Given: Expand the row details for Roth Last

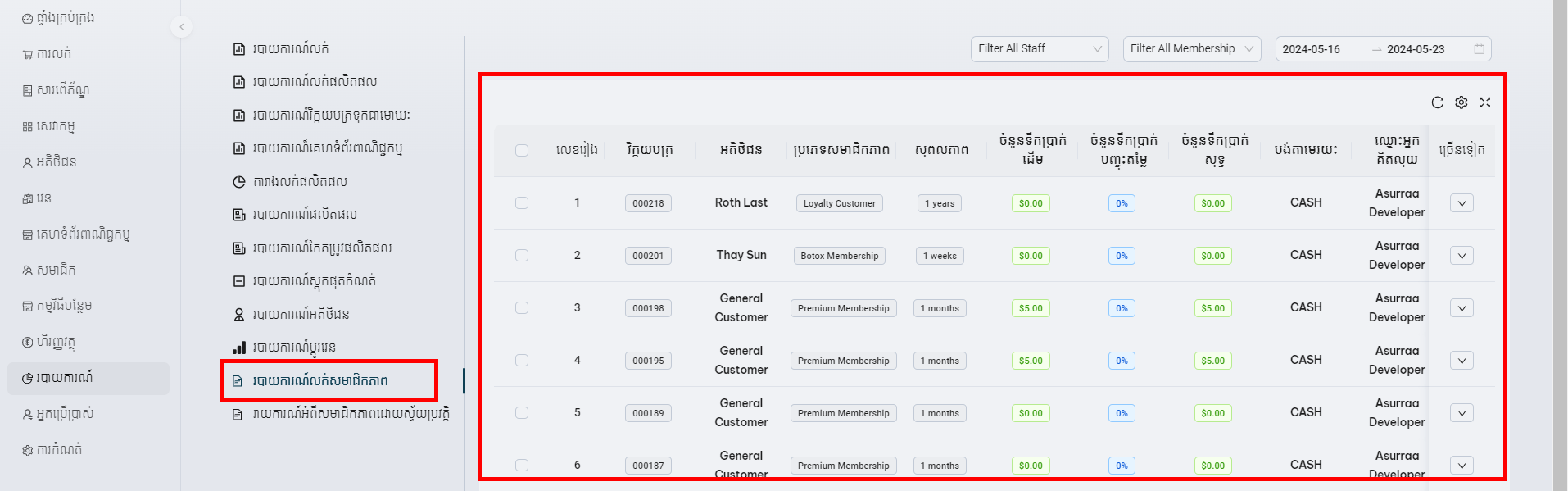Looking at the screenshot, I should coord(1462,203).
